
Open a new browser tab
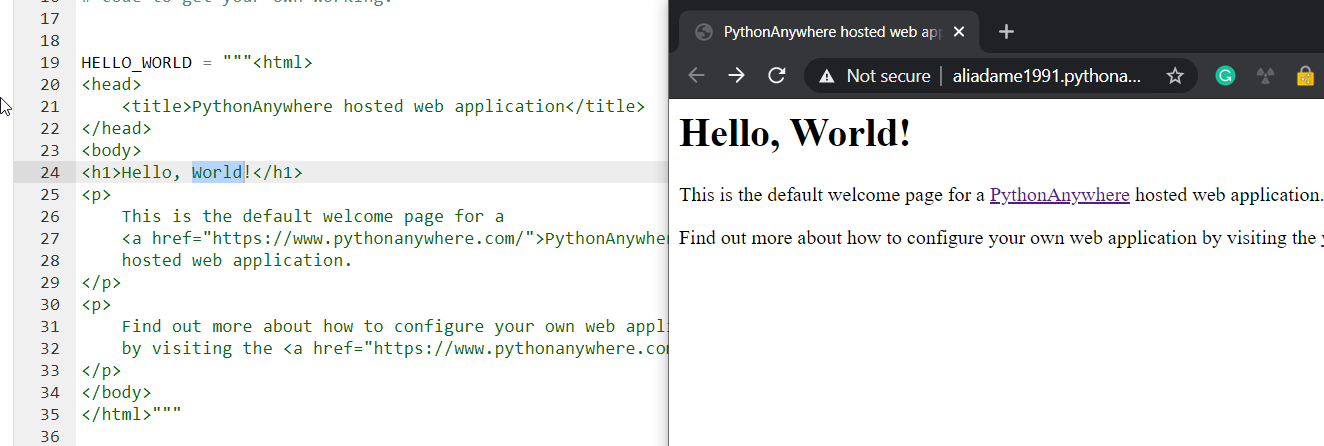[1006, 31]
